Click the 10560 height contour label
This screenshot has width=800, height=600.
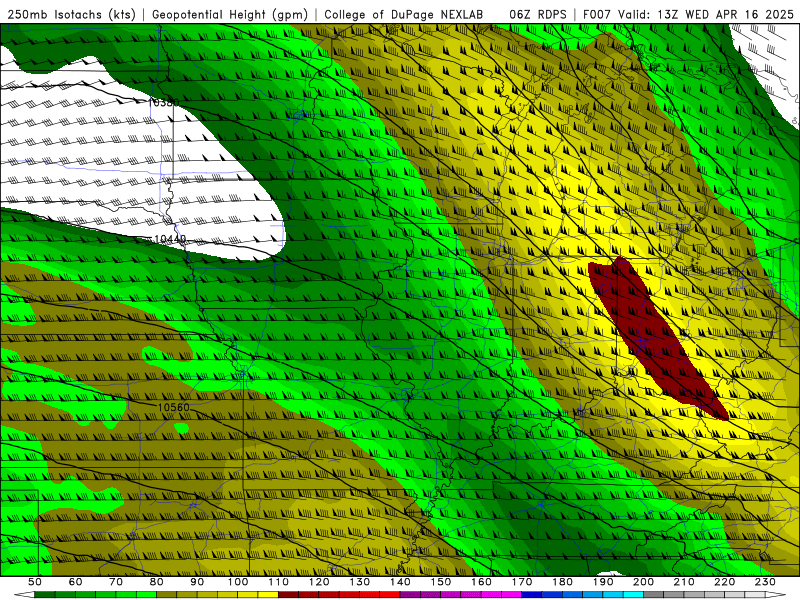click(x=173, y=407)
